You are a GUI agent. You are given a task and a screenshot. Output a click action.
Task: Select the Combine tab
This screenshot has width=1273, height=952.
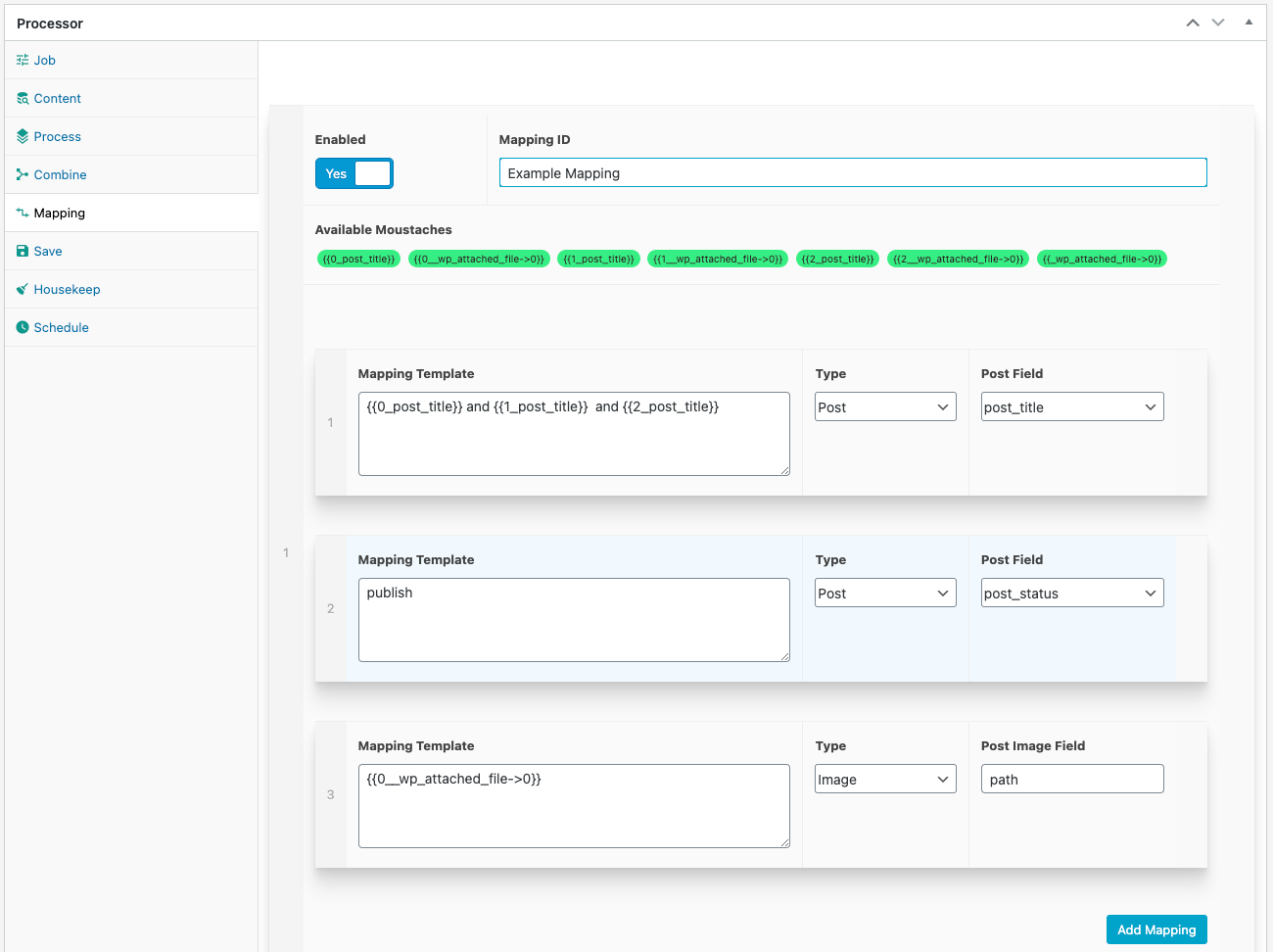click(x=131, y=174)
